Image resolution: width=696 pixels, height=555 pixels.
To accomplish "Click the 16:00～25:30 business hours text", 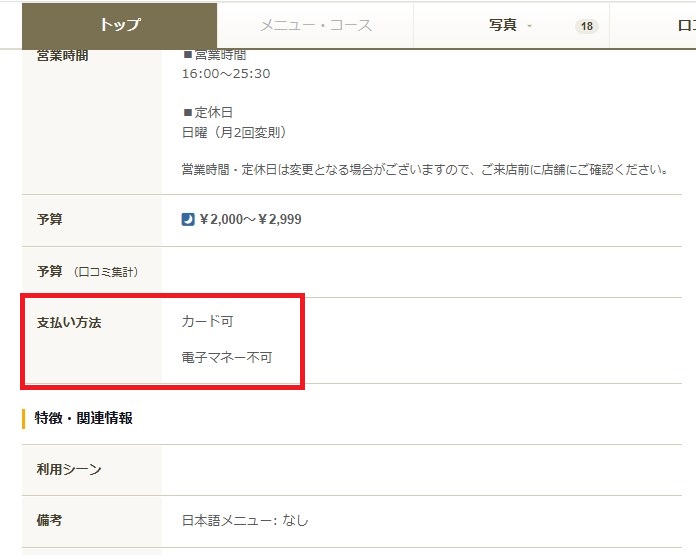I will click(226, 74).
